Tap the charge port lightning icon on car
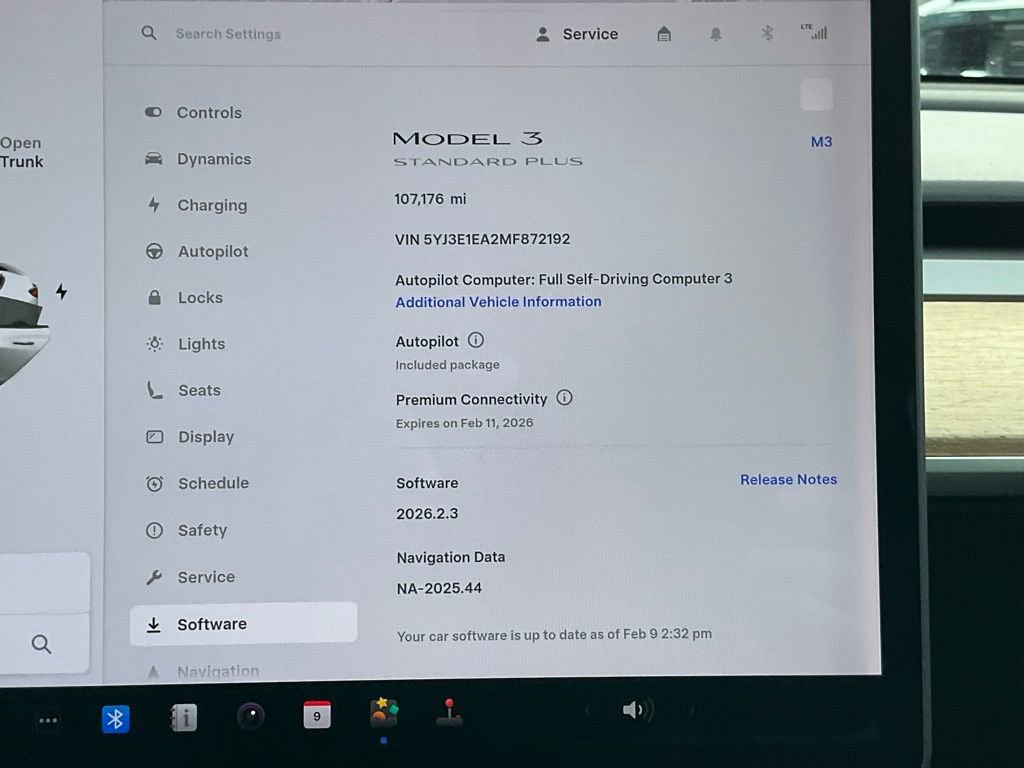Screen dimensions: 1024x768 coord(61,291)
